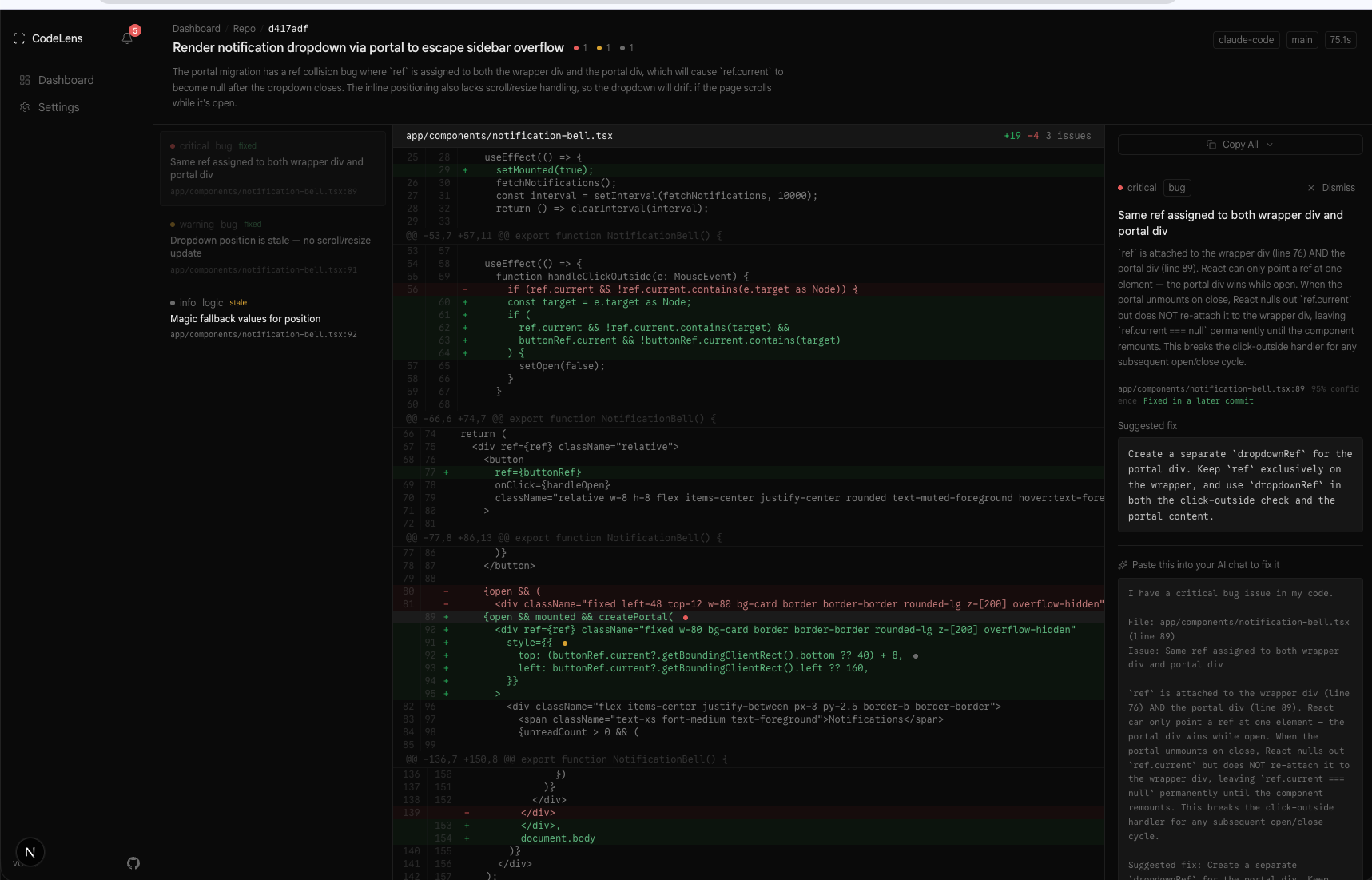The image size is (1372, 880).
Task: Open the GitHub icon link in sidebar
Action: [133, 863]
